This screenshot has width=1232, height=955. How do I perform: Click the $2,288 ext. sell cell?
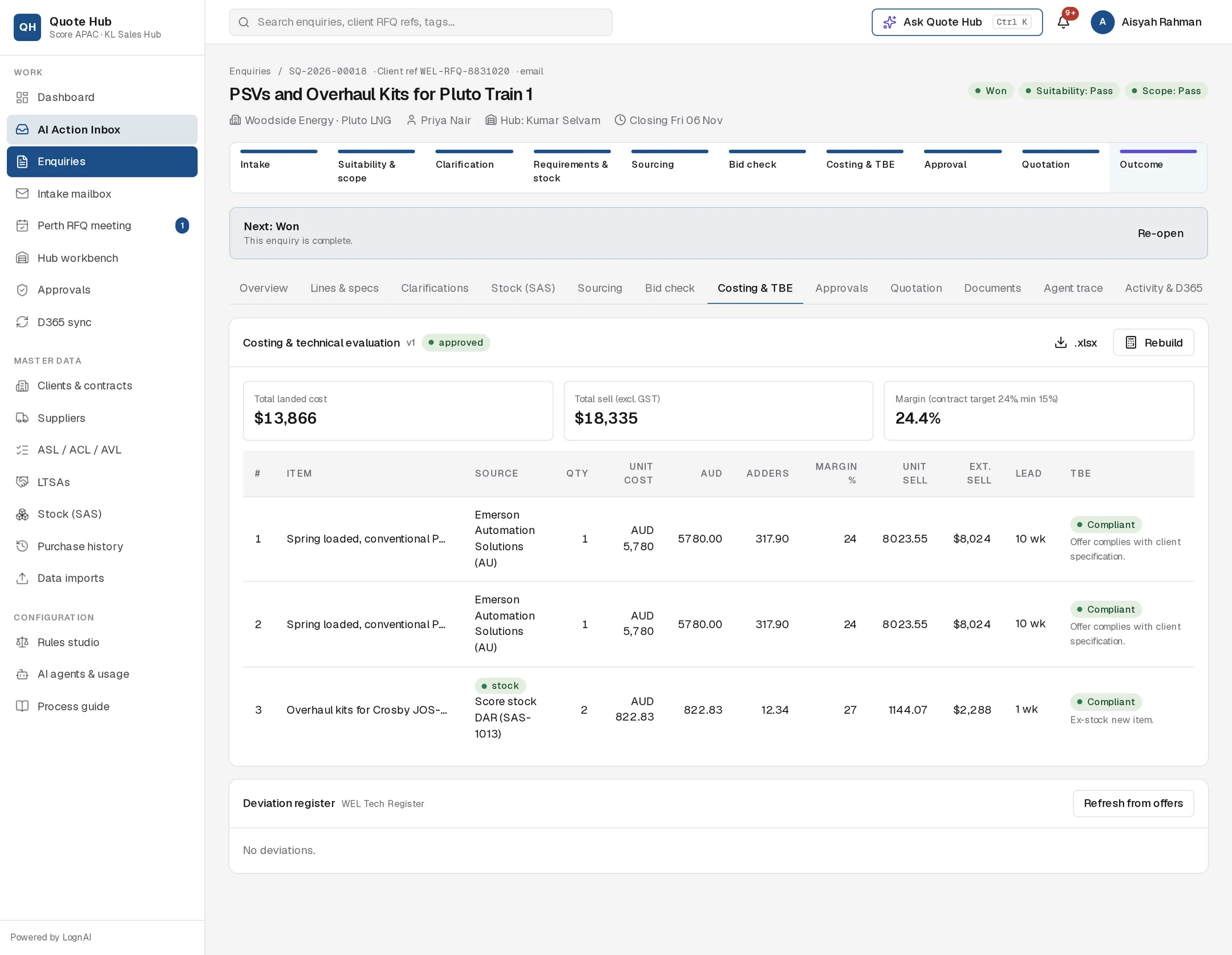pos(972,710)
